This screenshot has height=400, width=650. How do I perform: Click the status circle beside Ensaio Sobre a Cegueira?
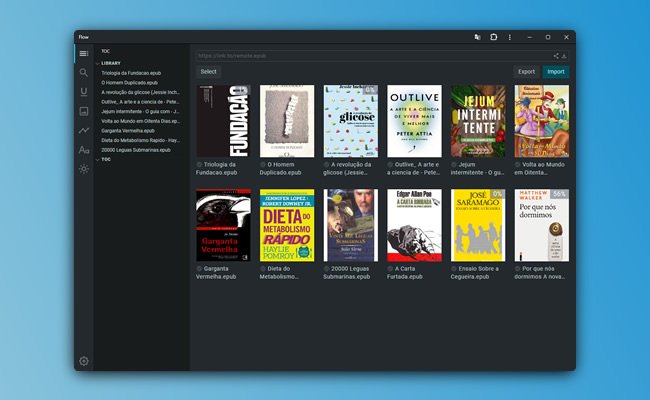click(x=454, y=269)
